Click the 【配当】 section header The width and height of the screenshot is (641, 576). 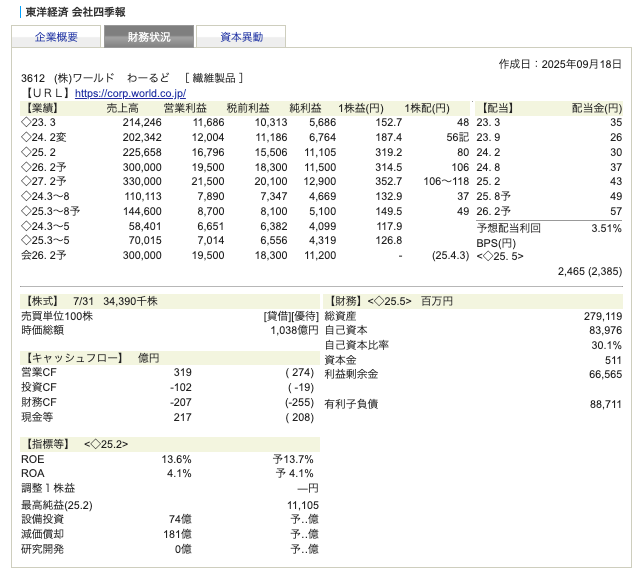click(x=499, y=107)
